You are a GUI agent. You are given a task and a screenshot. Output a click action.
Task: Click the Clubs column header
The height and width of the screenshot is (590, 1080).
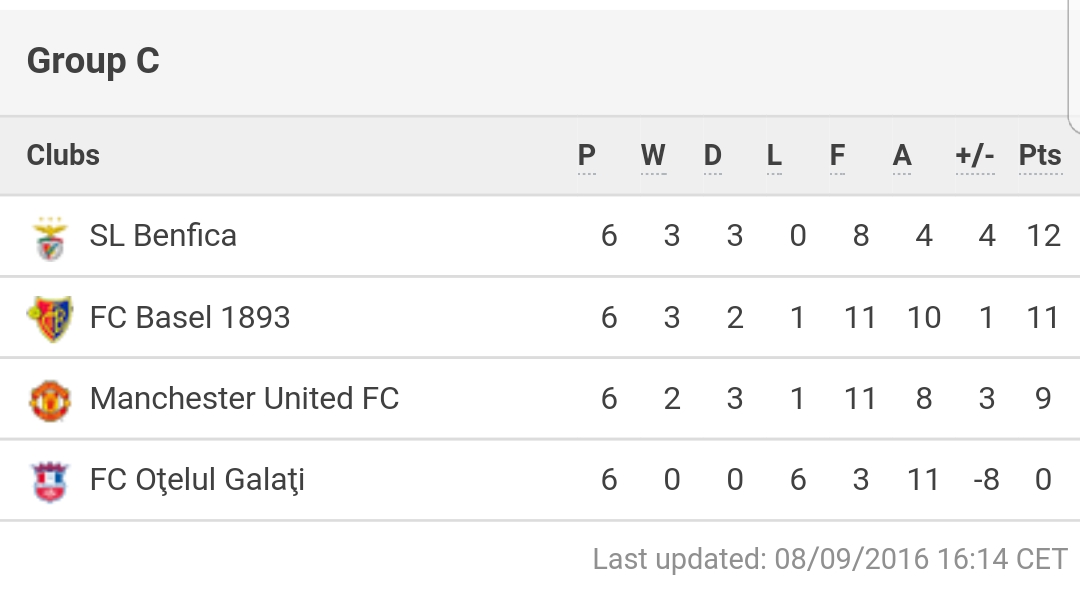[x=63, y=156]
